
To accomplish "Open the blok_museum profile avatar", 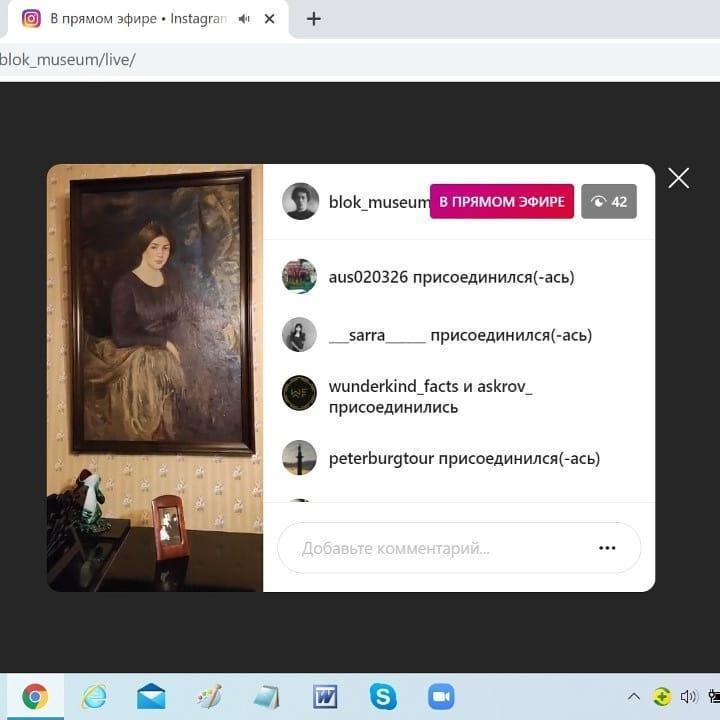I will [x=300, y=201].
